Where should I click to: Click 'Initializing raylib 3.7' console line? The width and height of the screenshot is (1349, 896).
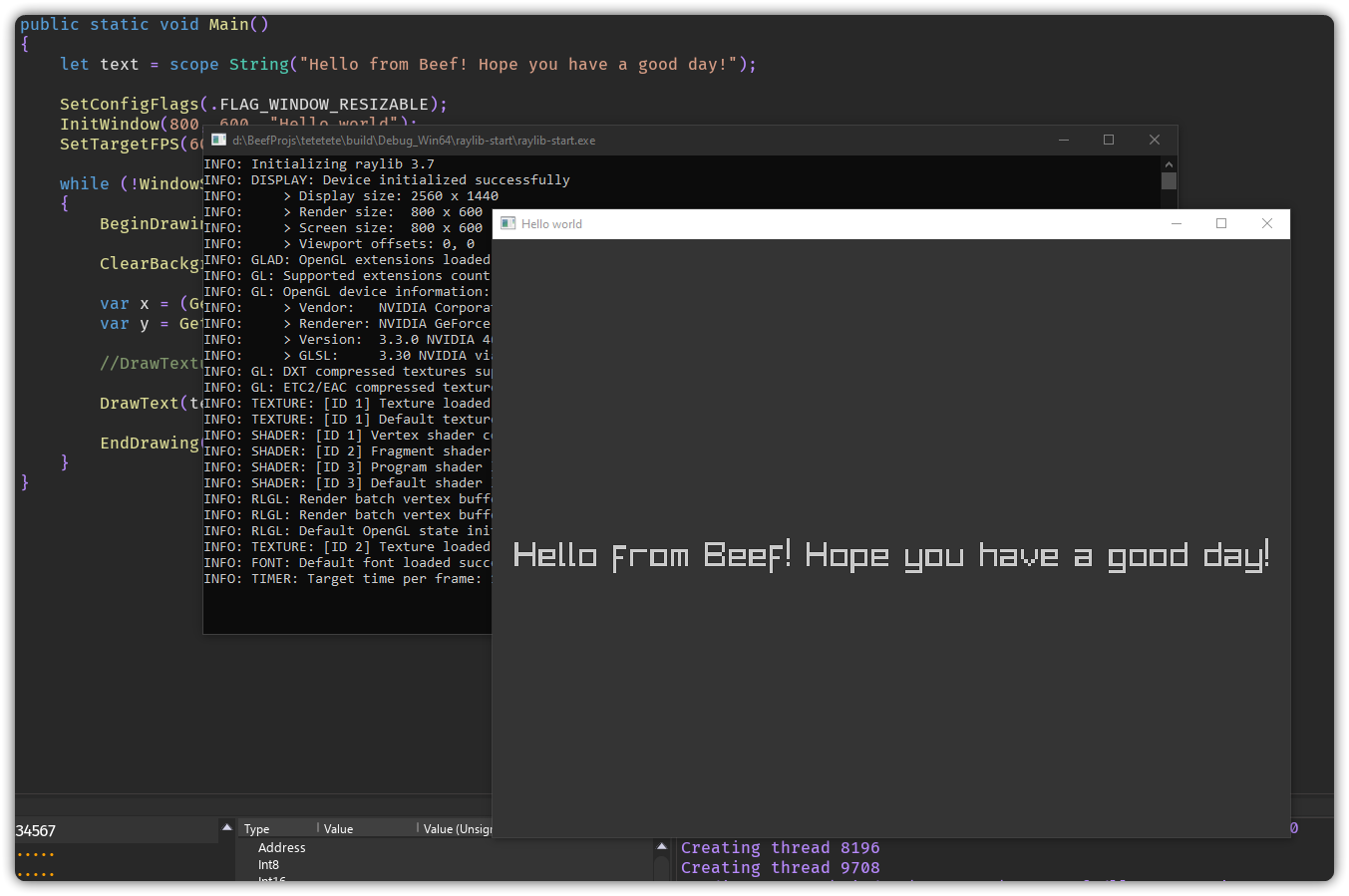pos(319,164)
